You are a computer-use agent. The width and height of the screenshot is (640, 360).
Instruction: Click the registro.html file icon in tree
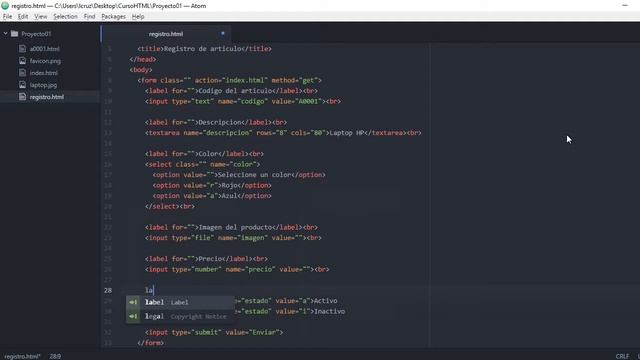click(22, 97)
